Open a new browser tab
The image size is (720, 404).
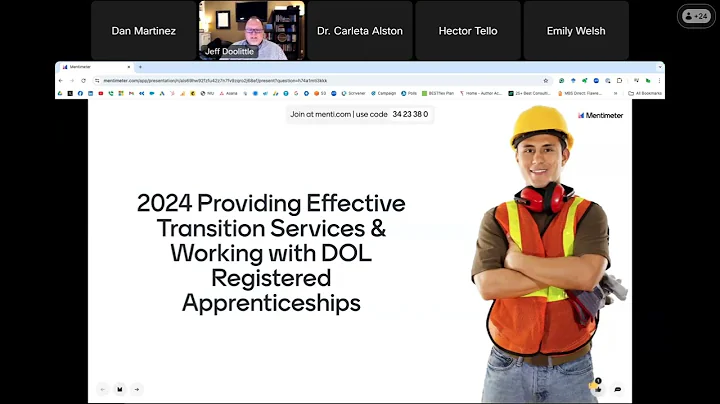[x=140, y=67]
